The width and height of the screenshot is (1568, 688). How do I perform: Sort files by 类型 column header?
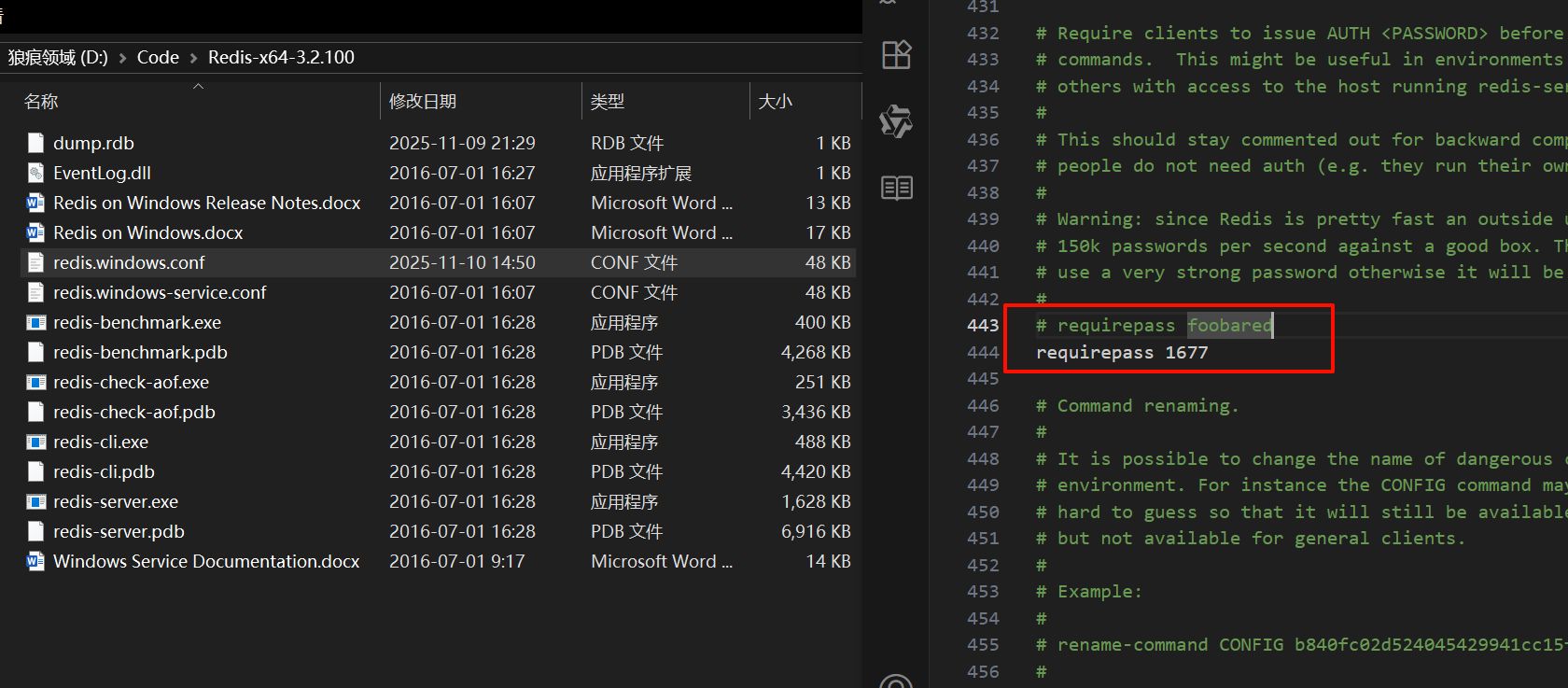[x=608, y=102]
